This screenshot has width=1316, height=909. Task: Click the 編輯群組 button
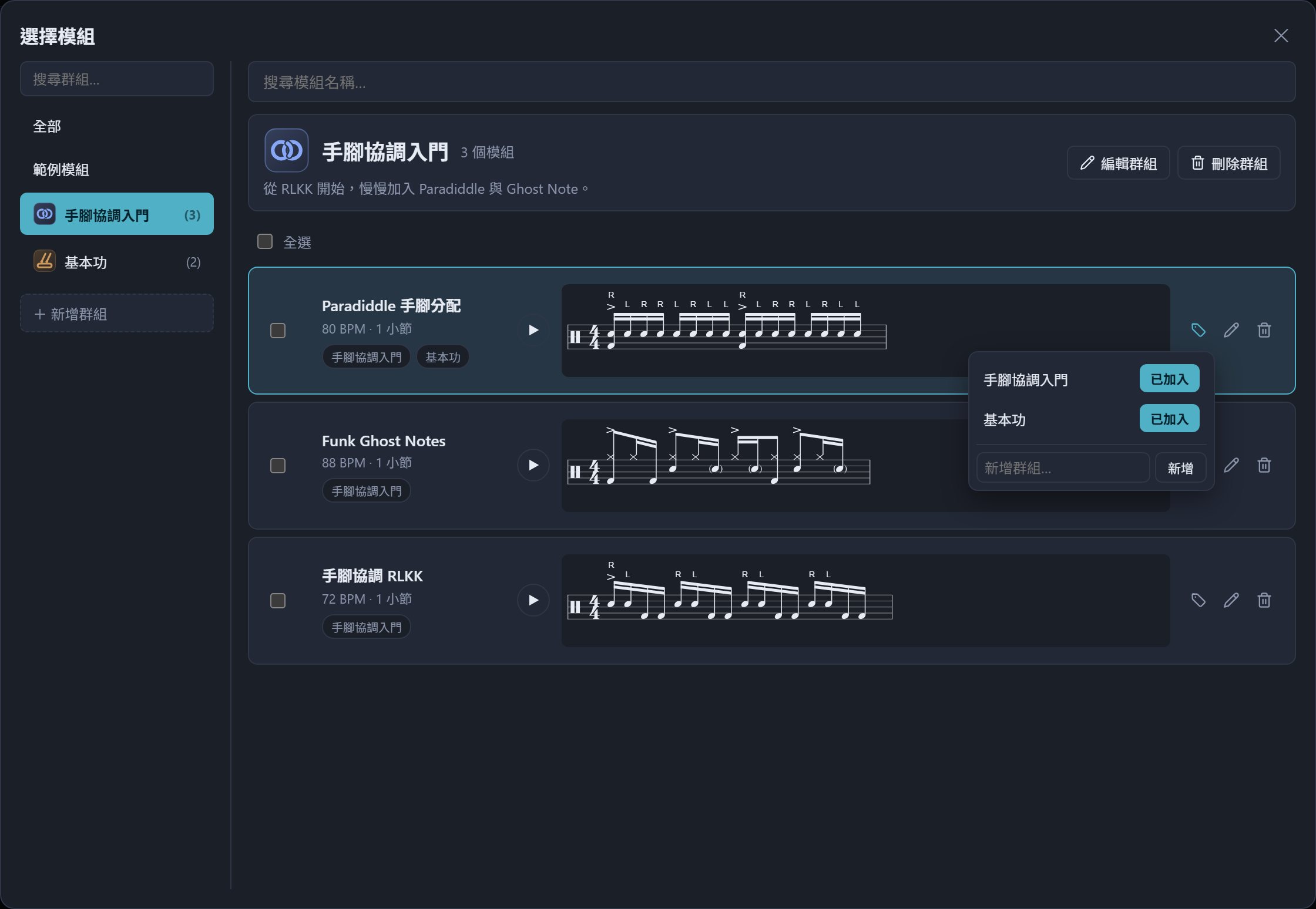point(1118,163)
